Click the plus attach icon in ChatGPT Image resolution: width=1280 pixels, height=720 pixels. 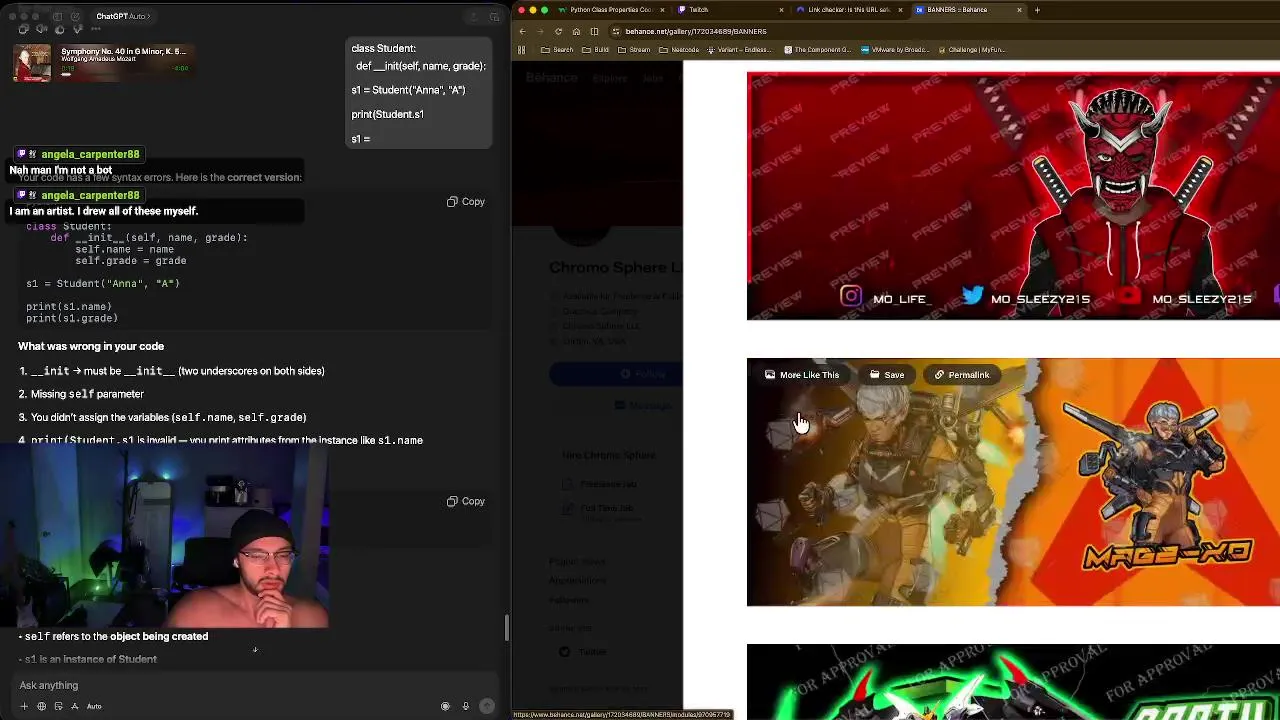24,706
